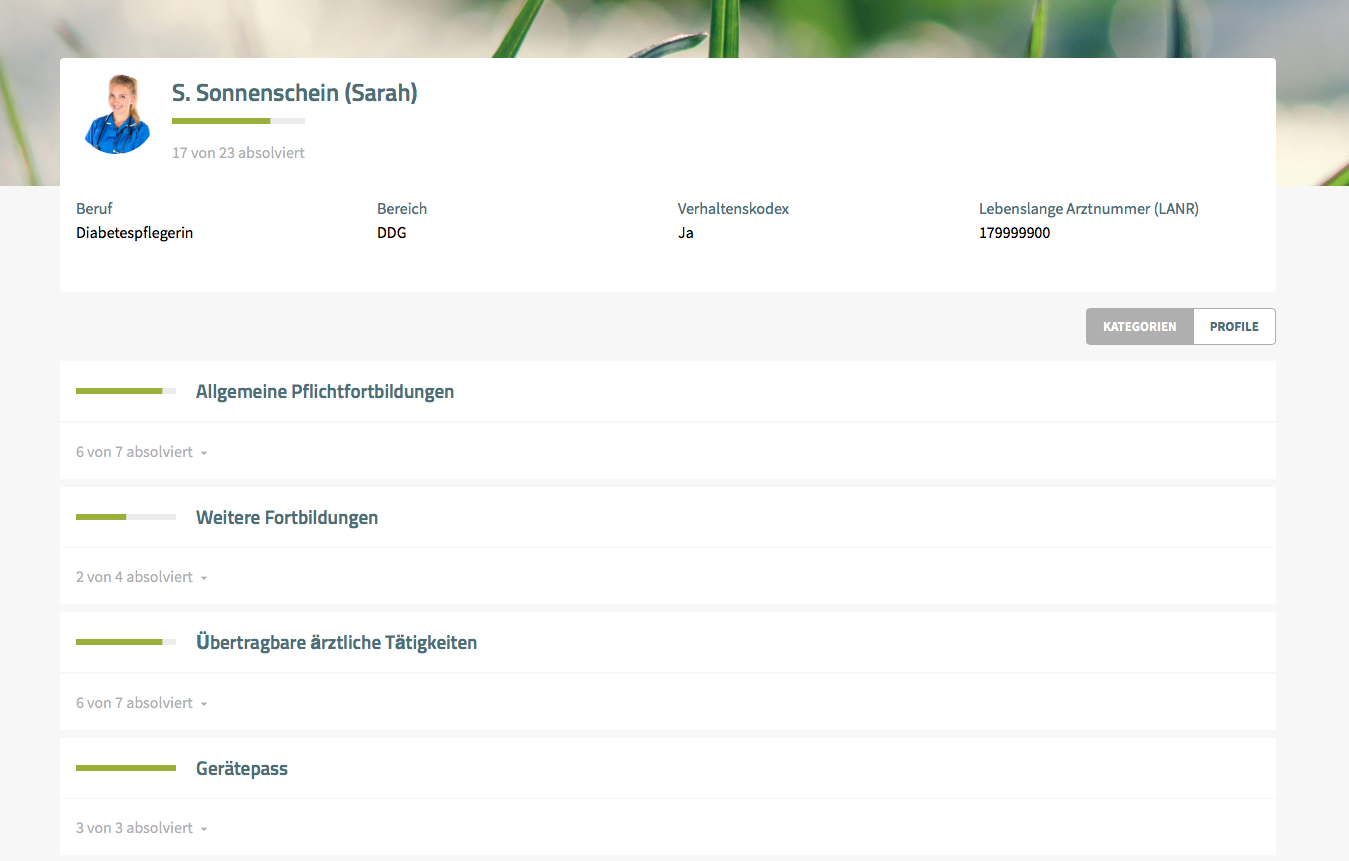1349x861 pixels.
Task: Open the Gerätepass category heading
Action: pos(242,769)
